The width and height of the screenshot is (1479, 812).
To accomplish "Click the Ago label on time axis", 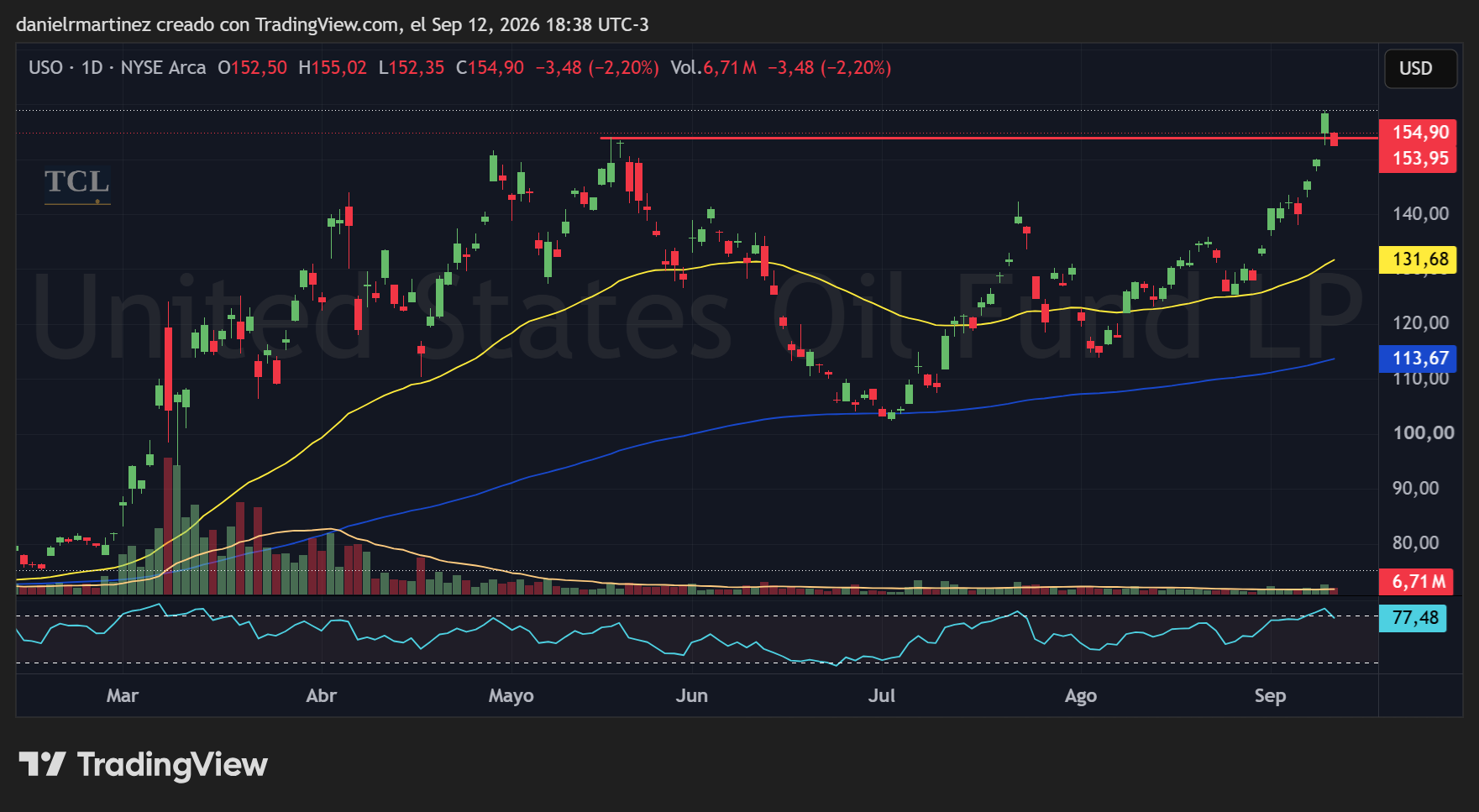I will pos(1081,696).
